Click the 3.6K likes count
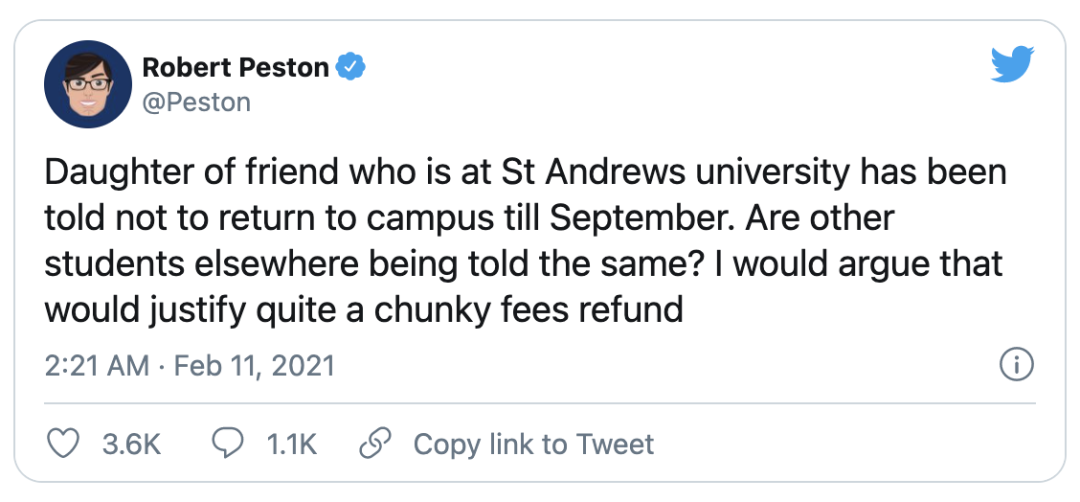This screenshot has height=502, width=1080. point(131,444)
